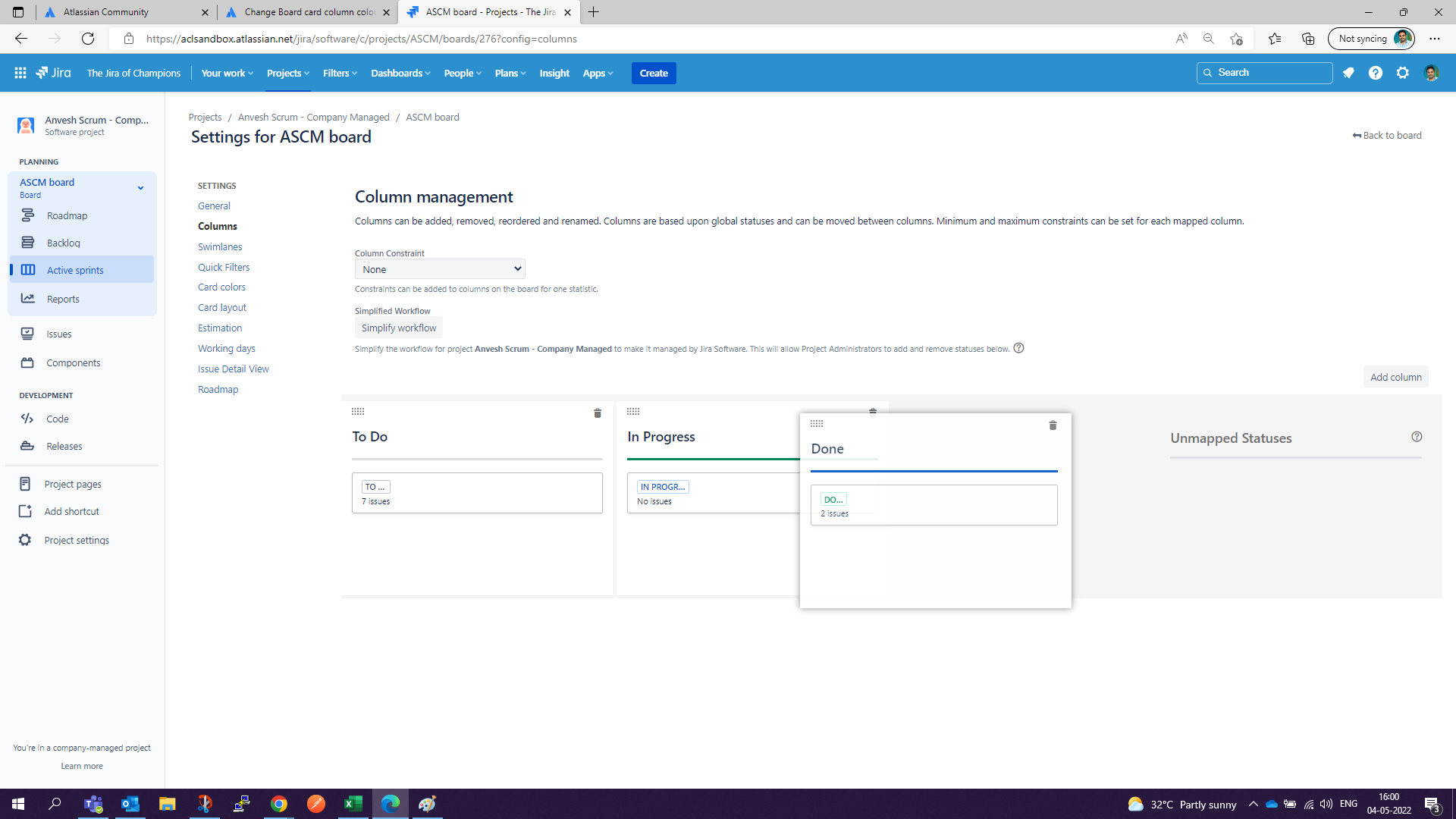Viewport: 1456px width, 819px height.
Task: Click Unmapped Statuses help icon
Action: [x=1417, y=437]
